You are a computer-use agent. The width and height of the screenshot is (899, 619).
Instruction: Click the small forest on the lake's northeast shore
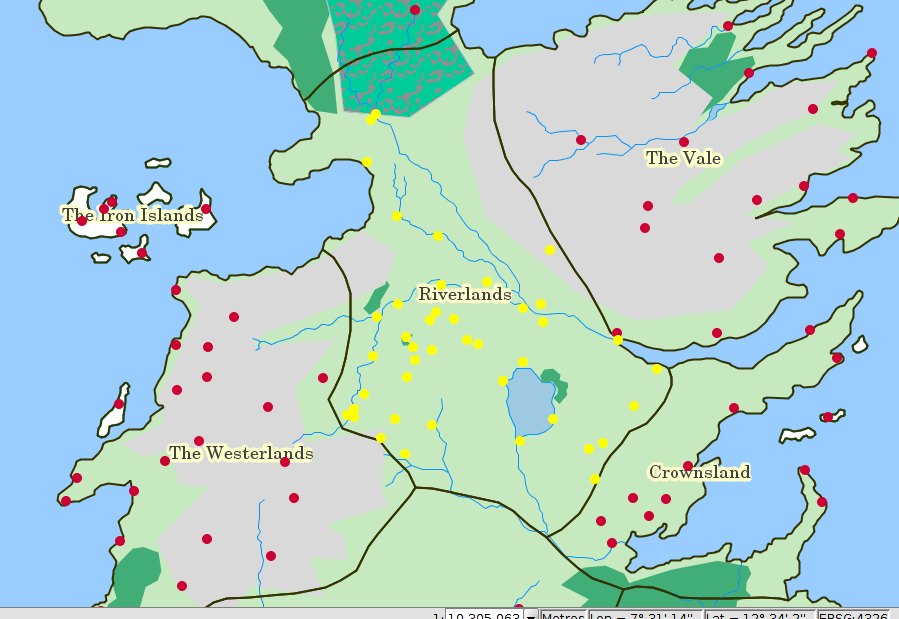point(554,382)
